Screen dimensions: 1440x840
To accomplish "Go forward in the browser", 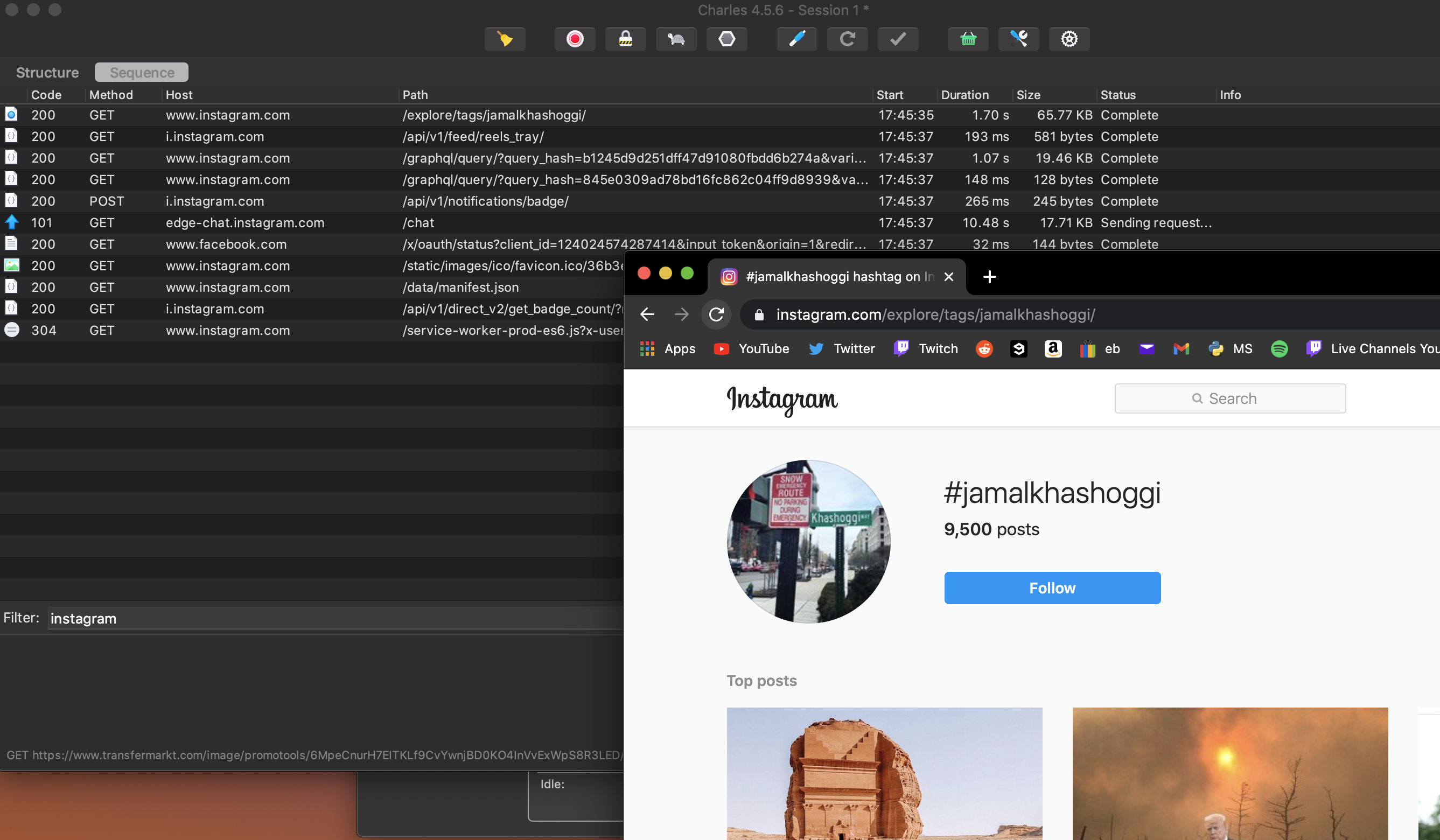I will pos(681,314).
